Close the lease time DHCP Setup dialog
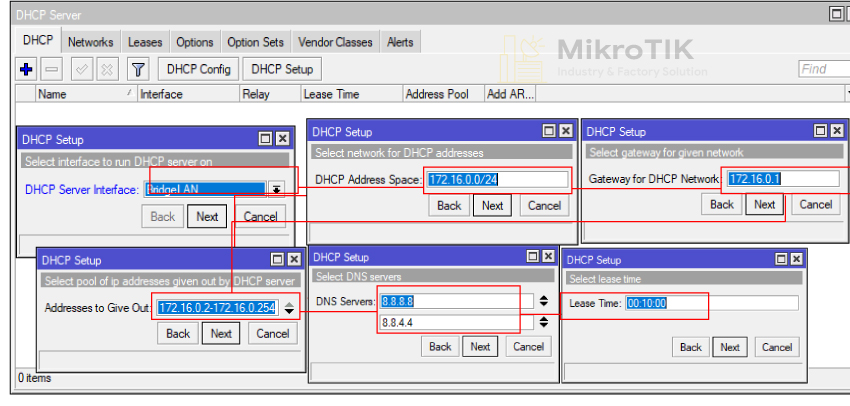The height and width of the screenshot is (406, 850). pyautogui.click(x=796, y=259)
